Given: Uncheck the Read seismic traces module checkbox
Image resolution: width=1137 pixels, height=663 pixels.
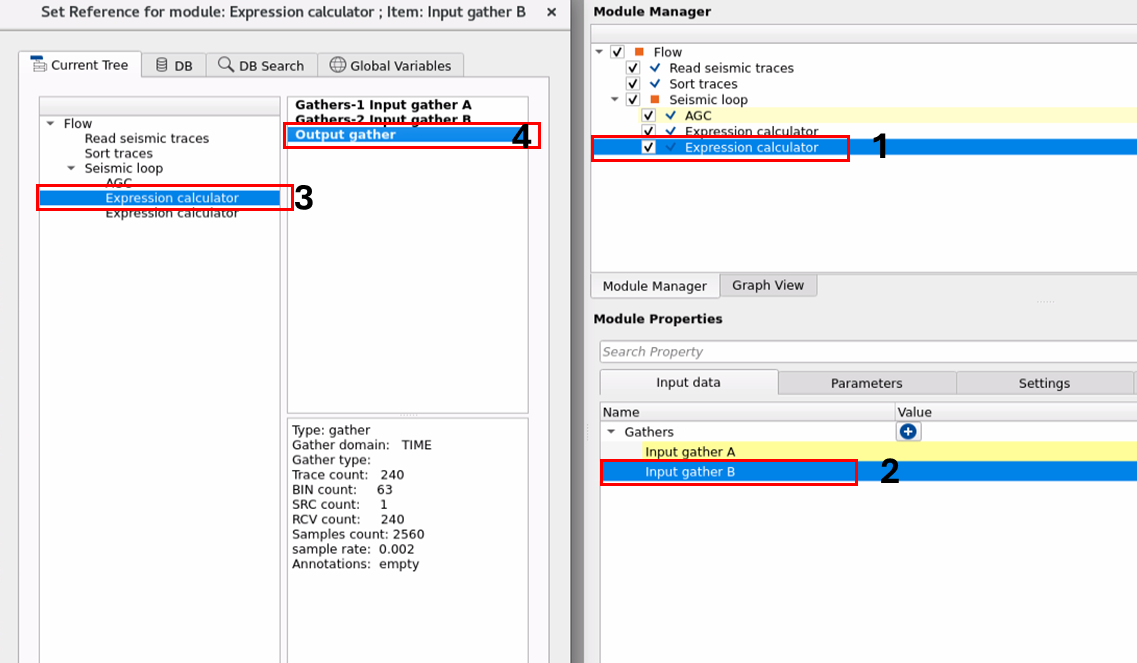Looking at the screenshot, I should (633, 67).
